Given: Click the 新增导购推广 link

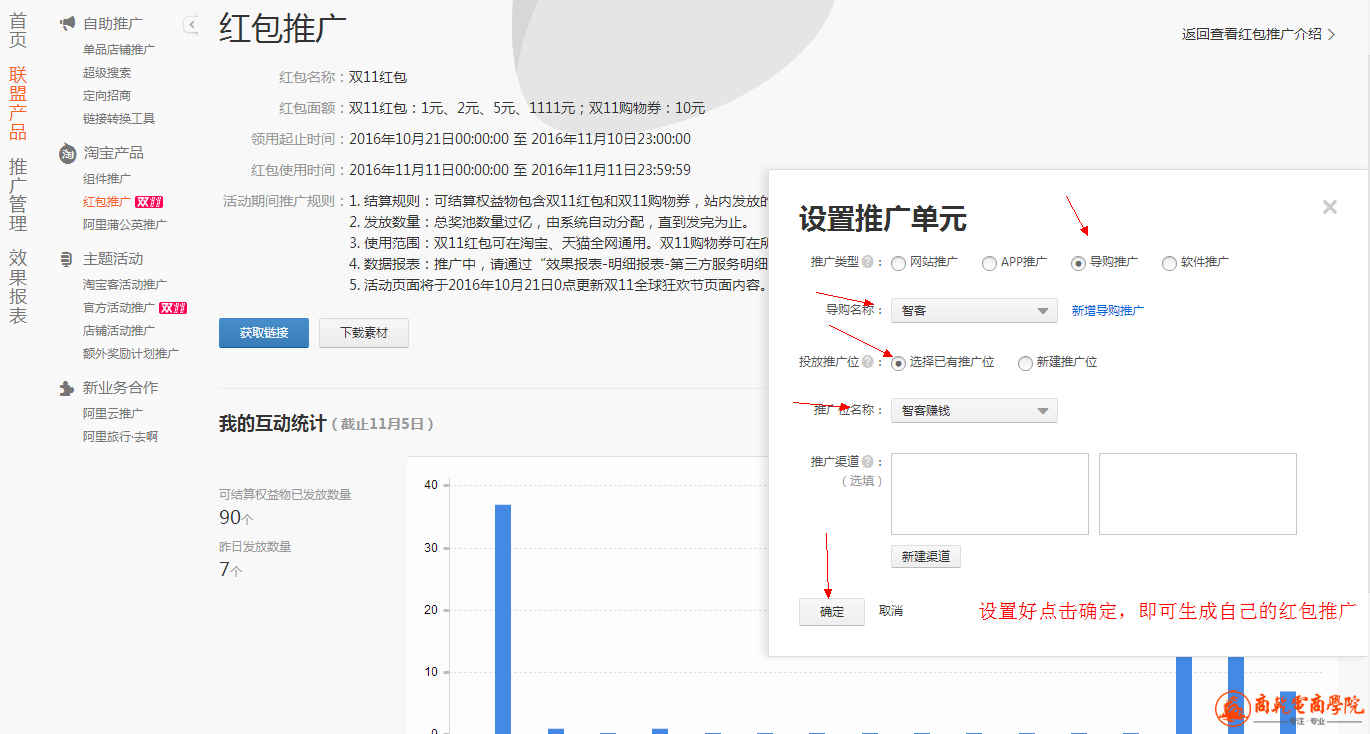Looking at the screenshot, I should (x=1108, y=311).
